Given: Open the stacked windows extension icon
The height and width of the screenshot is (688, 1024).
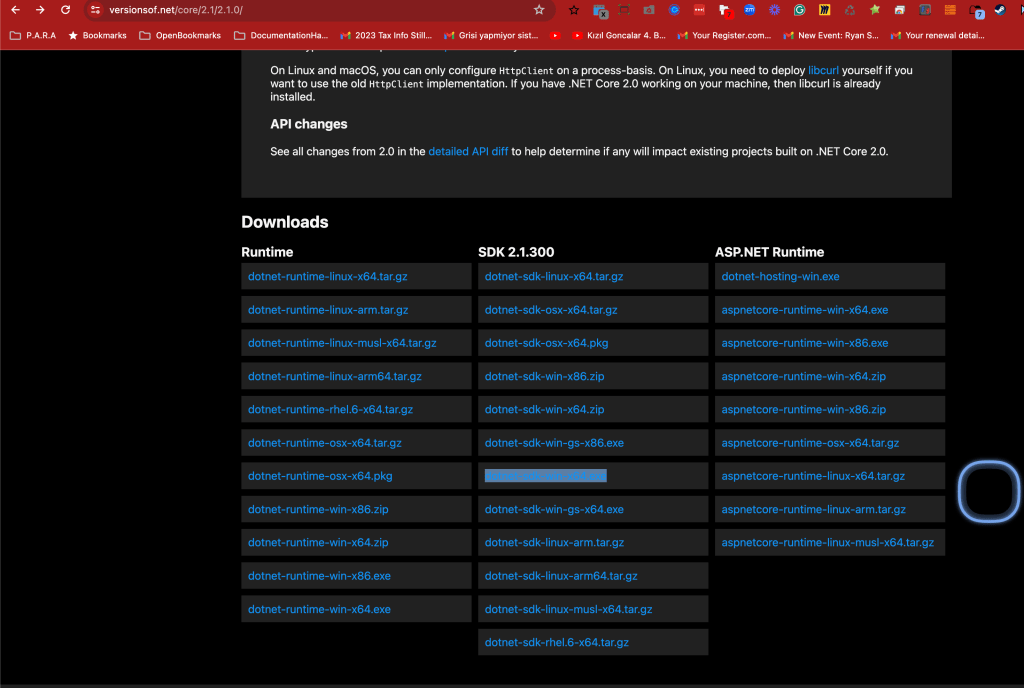Looking at the screenshot, I should point(900,10).
